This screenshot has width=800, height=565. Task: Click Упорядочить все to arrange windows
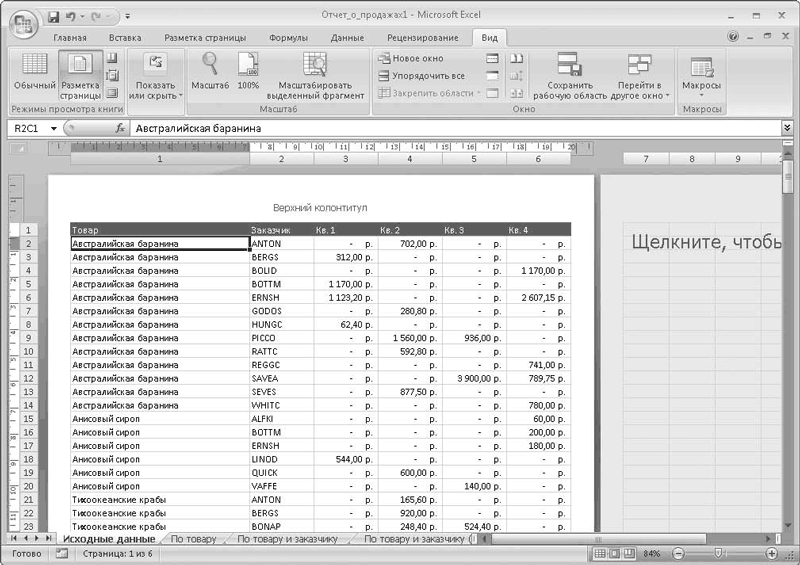(x=420, y=75)
